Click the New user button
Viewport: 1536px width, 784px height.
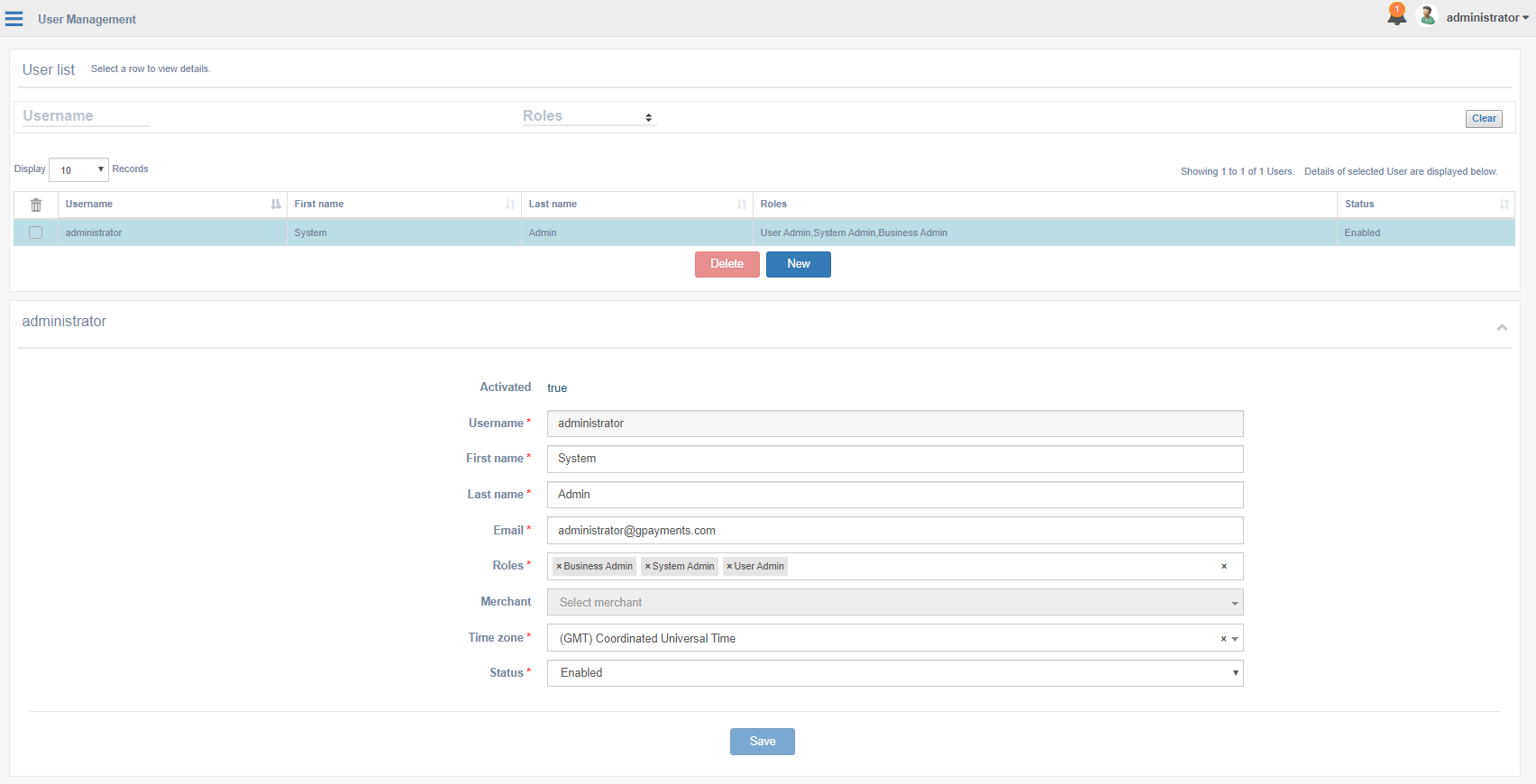click(798, 264)
